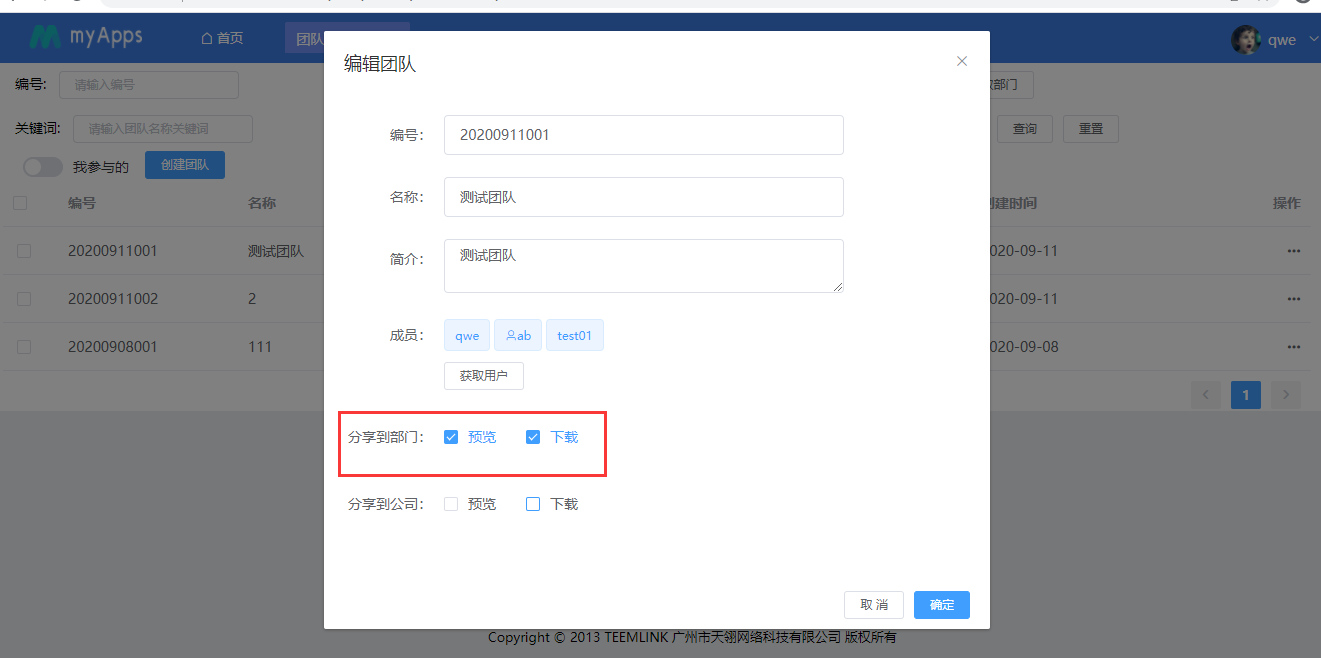Go to next page arrow
The width and height of the screenshot is (1321, 658).
coord(1286,395)
